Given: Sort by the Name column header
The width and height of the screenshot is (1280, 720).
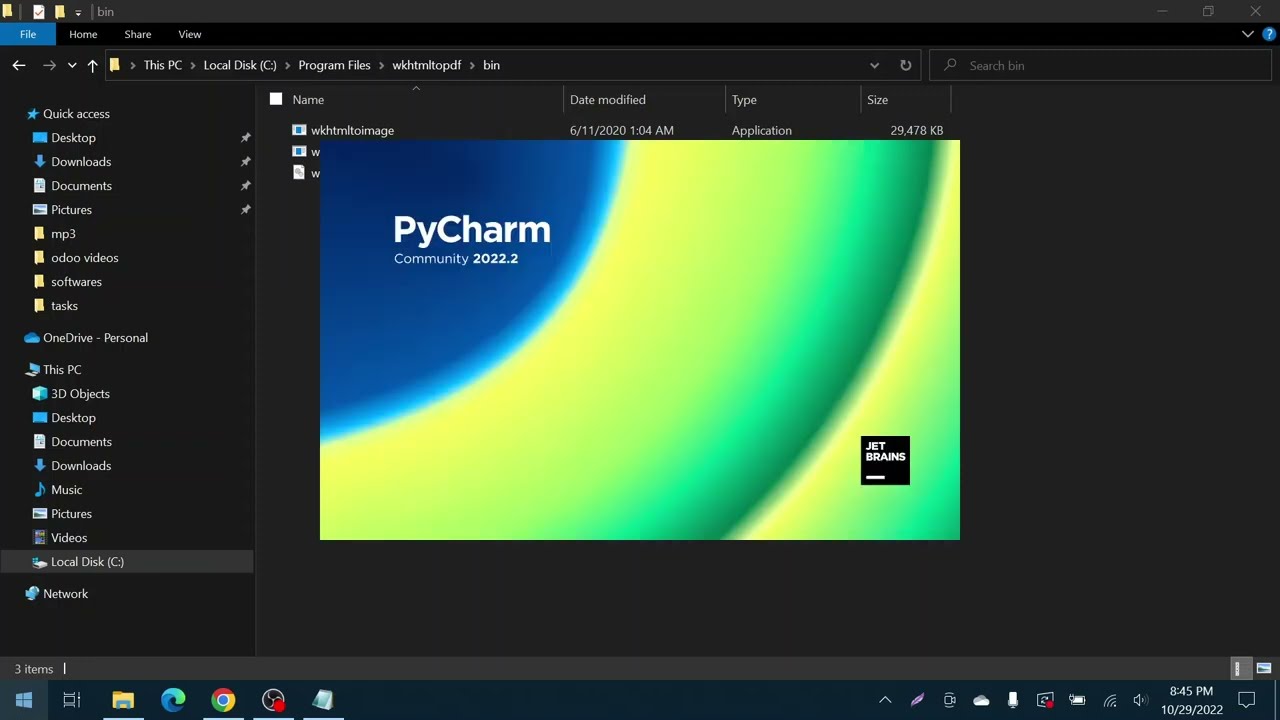Looking at the screenshot, I should point(308,99).
